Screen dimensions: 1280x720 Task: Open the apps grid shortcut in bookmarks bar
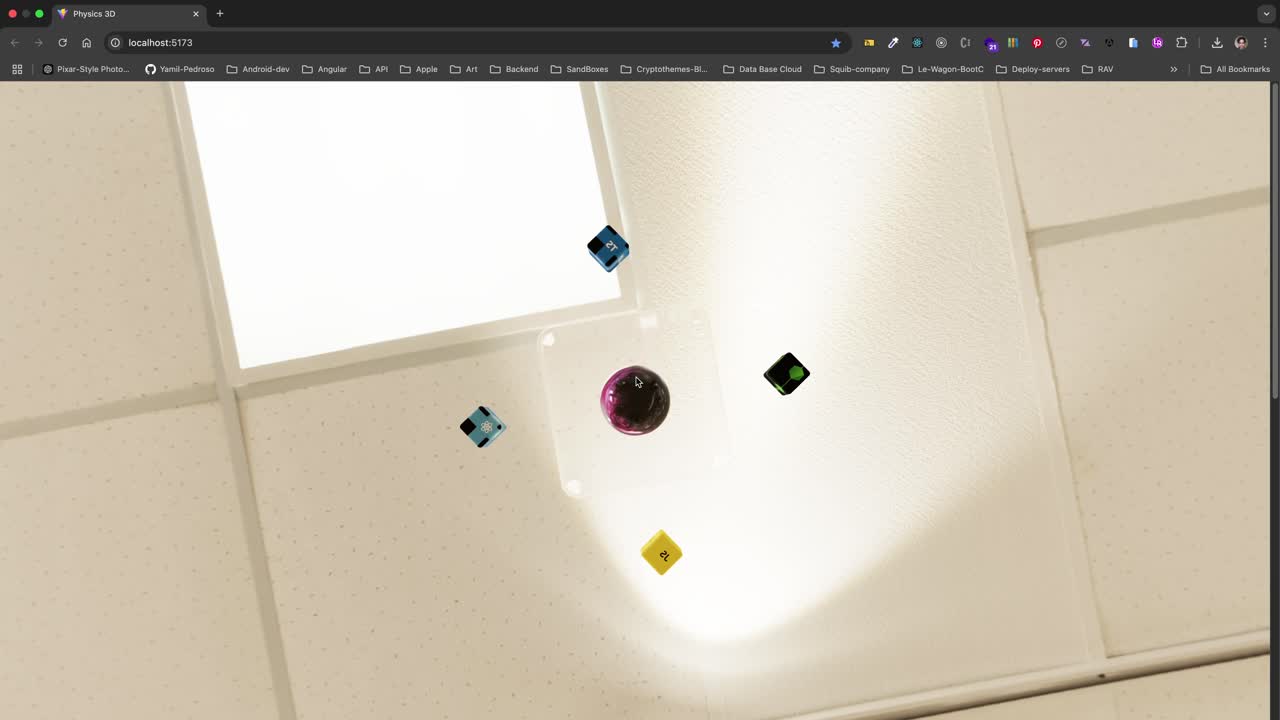pos(17,69)
